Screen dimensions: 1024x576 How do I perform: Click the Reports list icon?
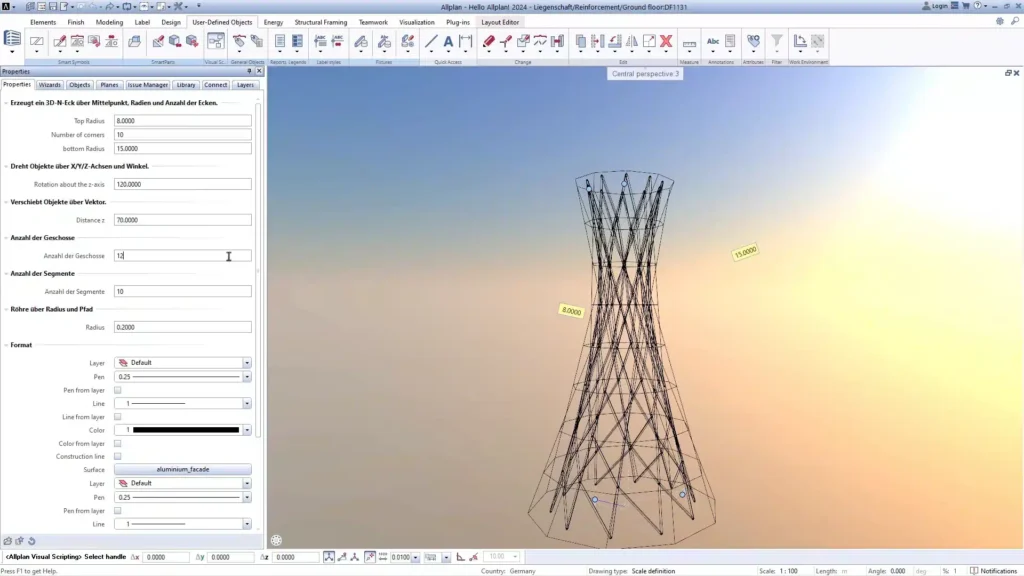click(x=280, y=41)
